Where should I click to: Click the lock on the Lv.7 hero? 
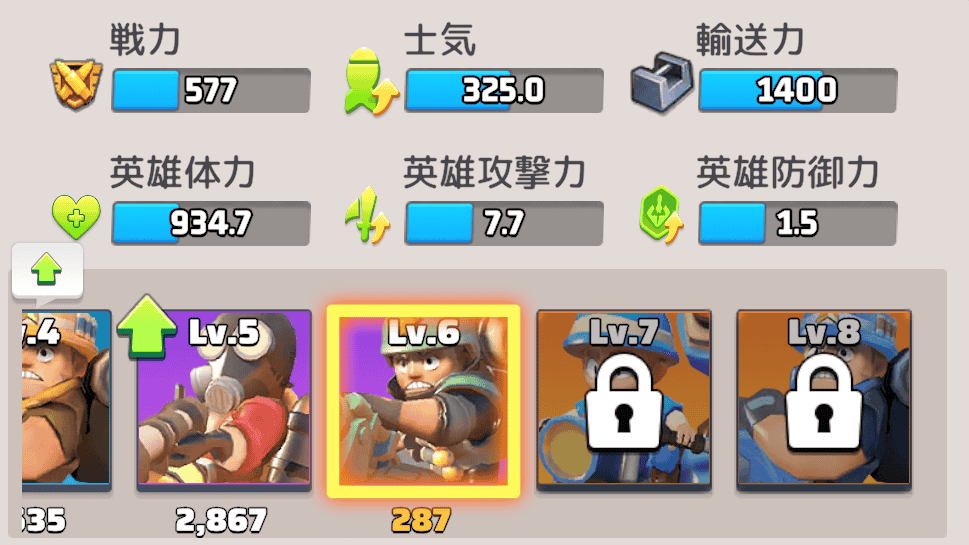624,402
